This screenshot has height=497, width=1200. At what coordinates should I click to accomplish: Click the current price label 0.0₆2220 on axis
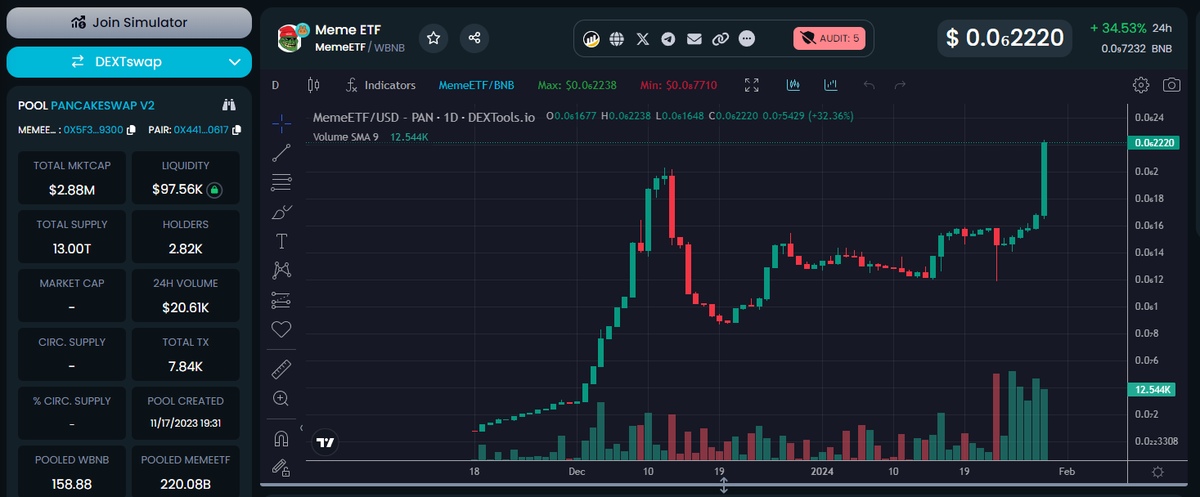click(x=1154, y=143)
